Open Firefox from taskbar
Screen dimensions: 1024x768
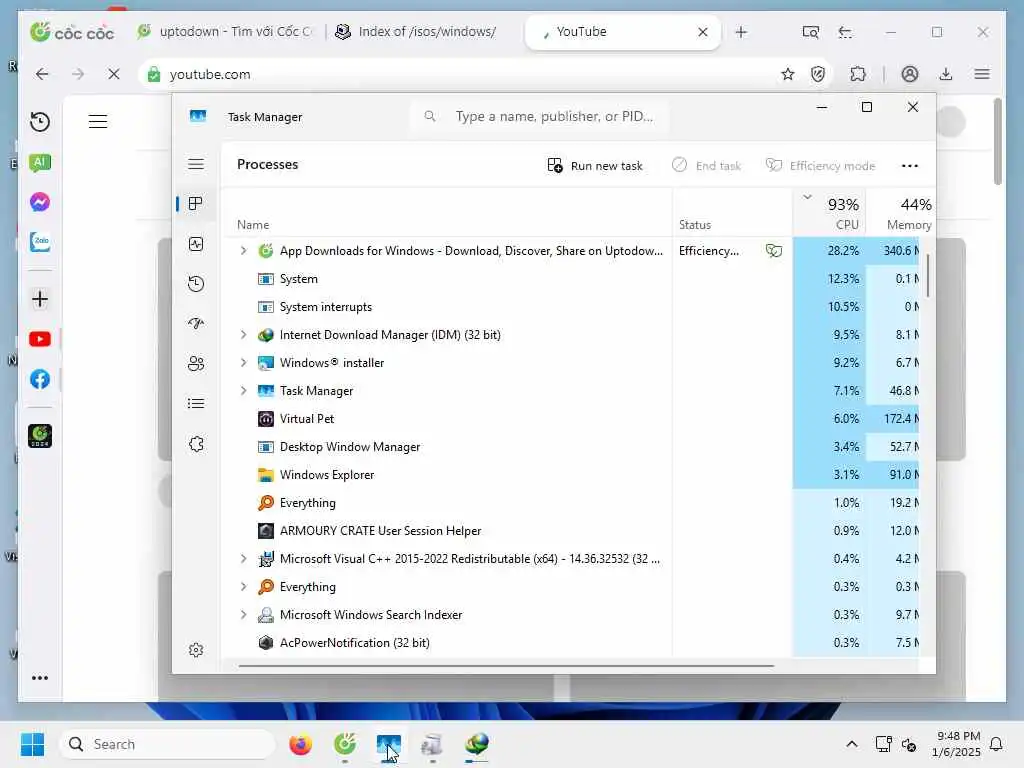click(300, 744)
